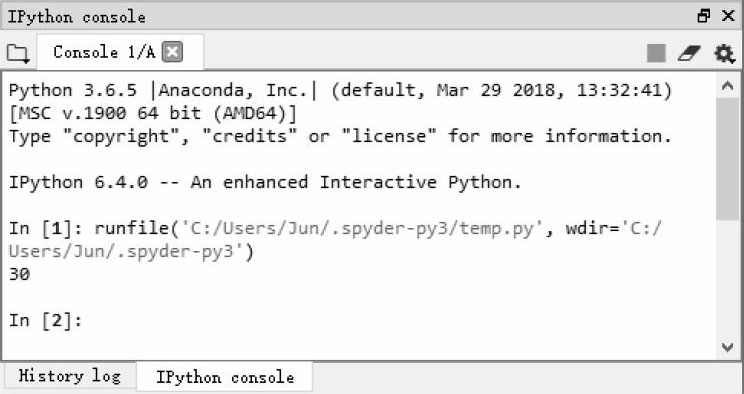Open console options gear menu
The image size is (744, 394).
(x=725, y=53)
